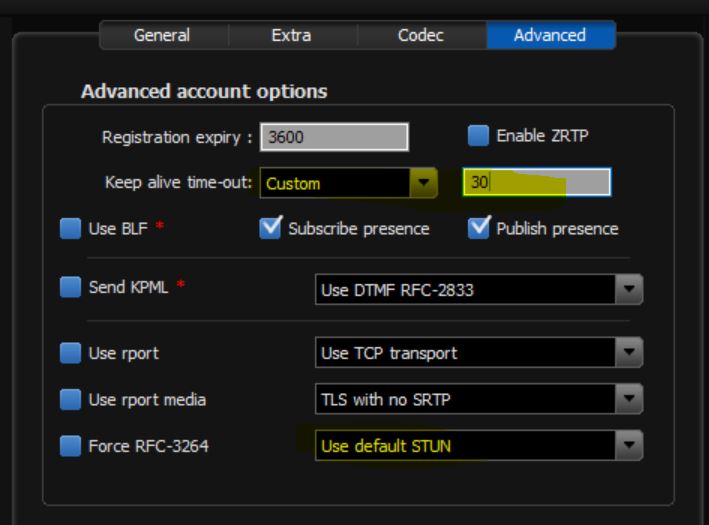Expand the Use DTMF RFC-2833 dropdown

[x=478, y=290]
